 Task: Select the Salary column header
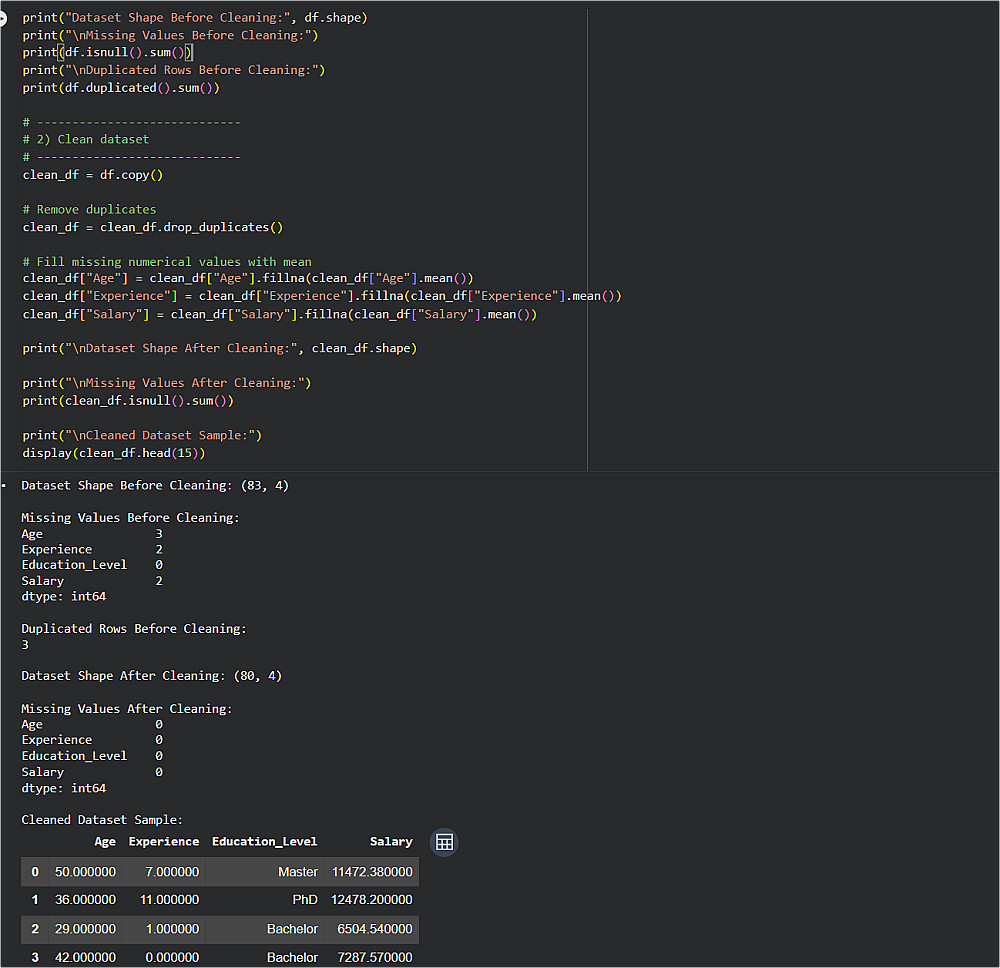pyautogui.click(x=391, y=842)
